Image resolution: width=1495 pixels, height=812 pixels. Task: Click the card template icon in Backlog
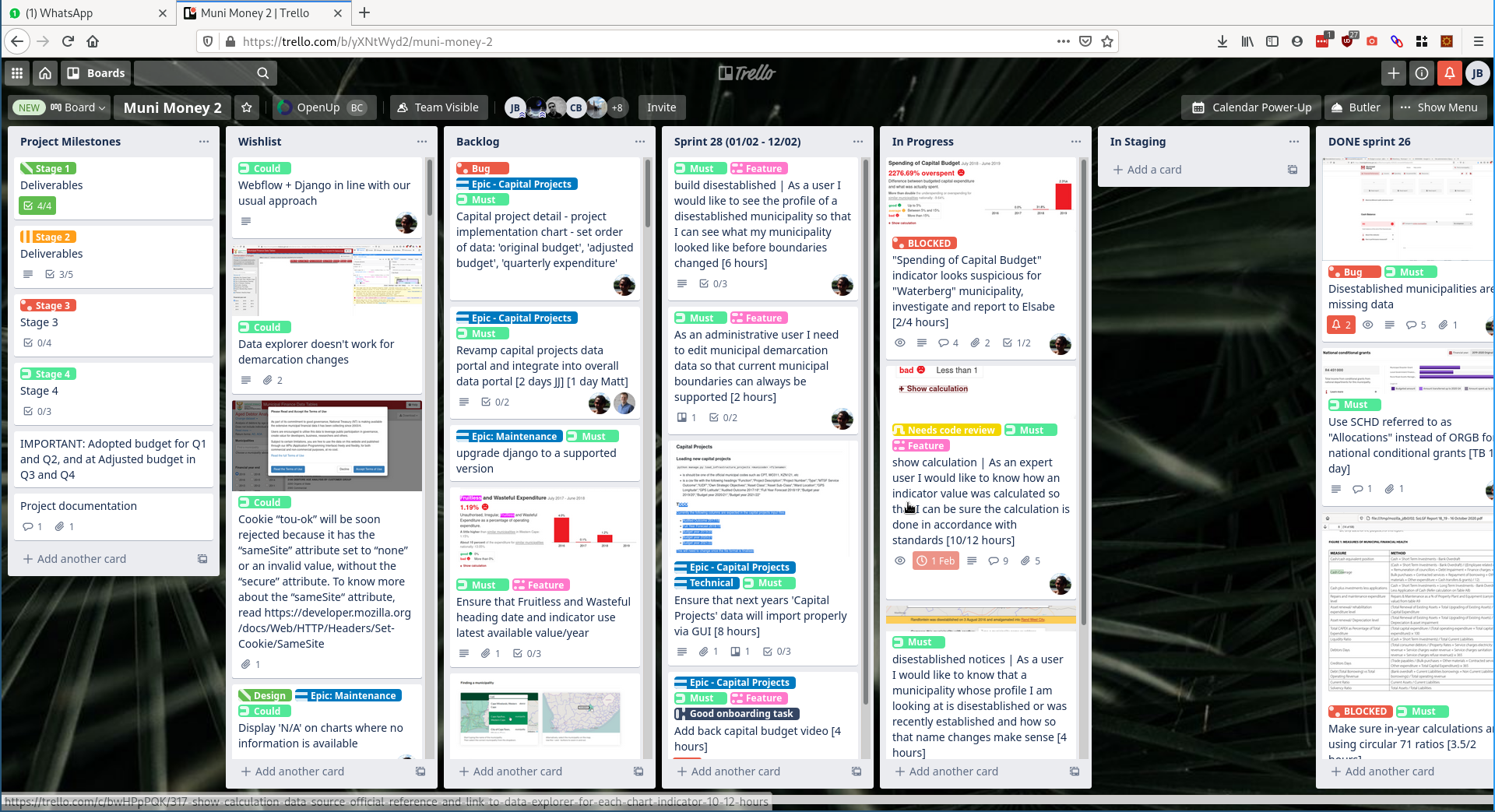(x=638, y=772)
